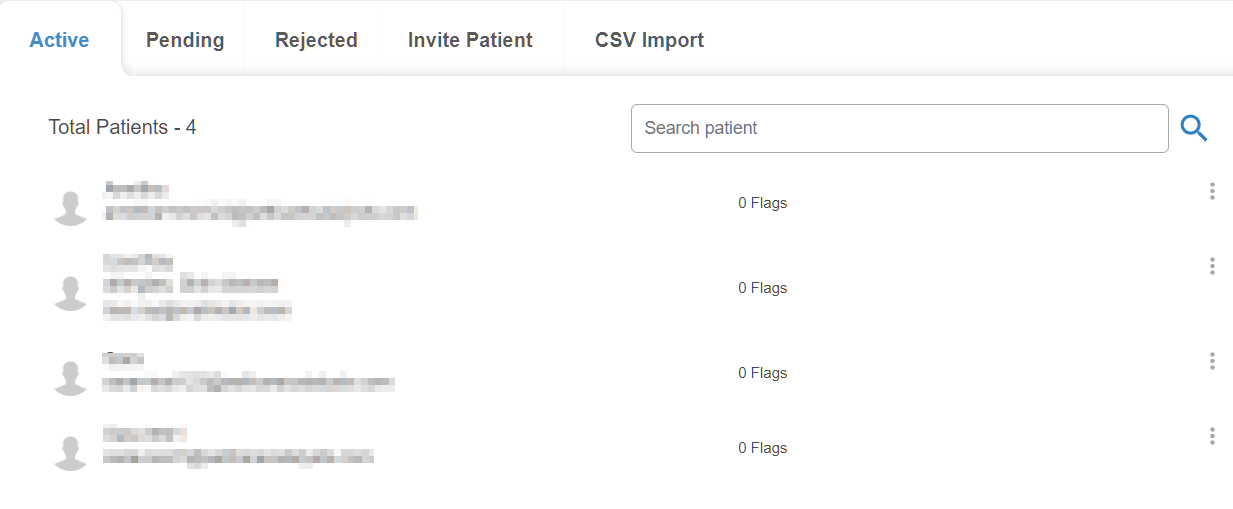The width and height of the screenshot is (1233, 509).
Task: Go to the Rejected tab
Action: point(316,40)
